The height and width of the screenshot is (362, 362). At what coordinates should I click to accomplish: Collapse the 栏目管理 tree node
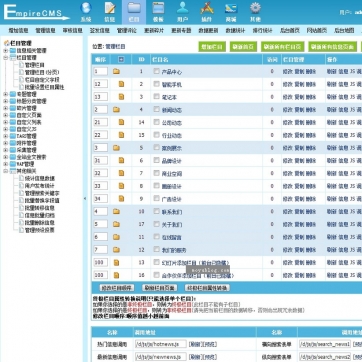[x=5, y=58]
